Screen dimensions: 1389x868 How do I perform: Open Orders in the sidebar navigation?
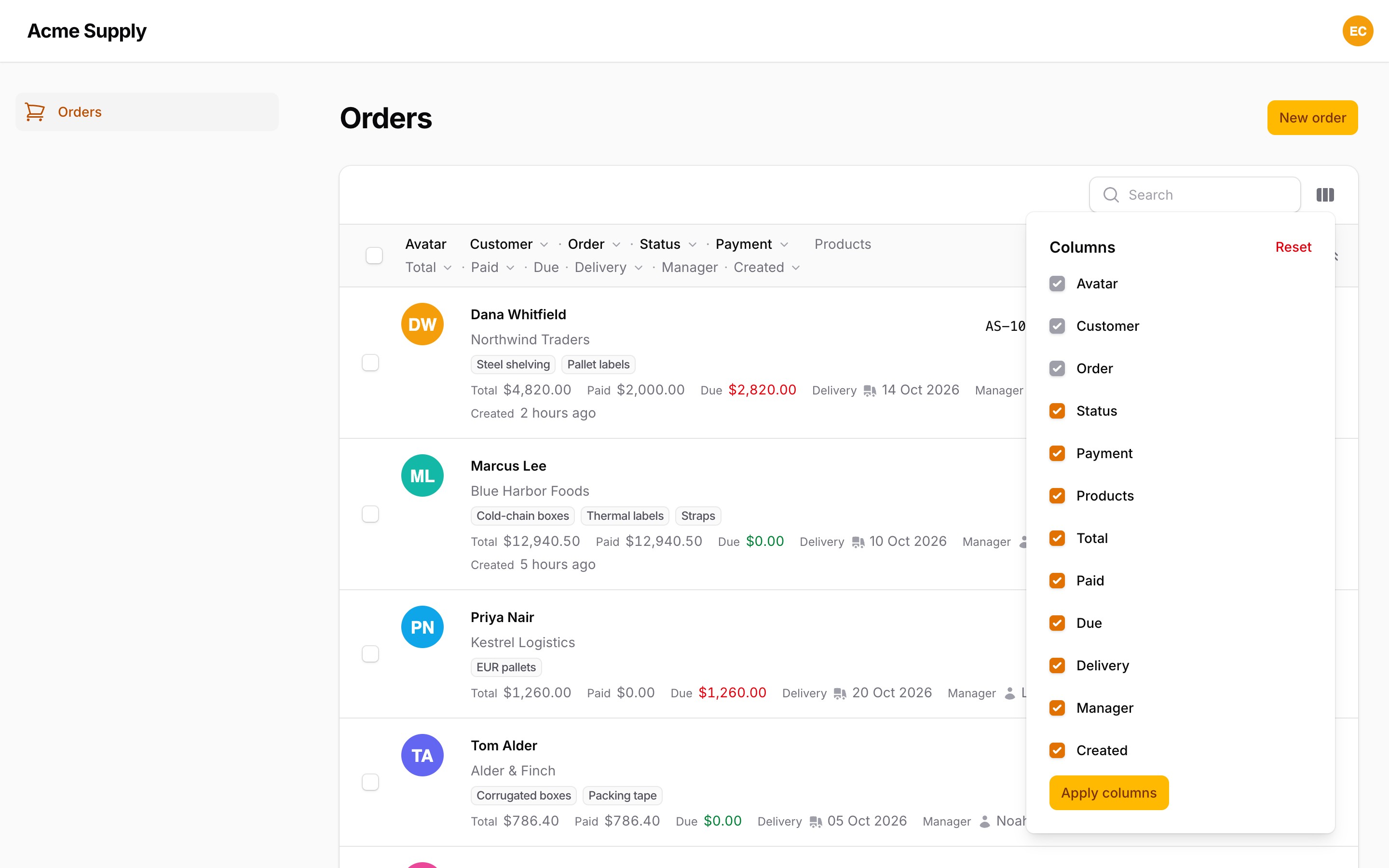(147, 112)
